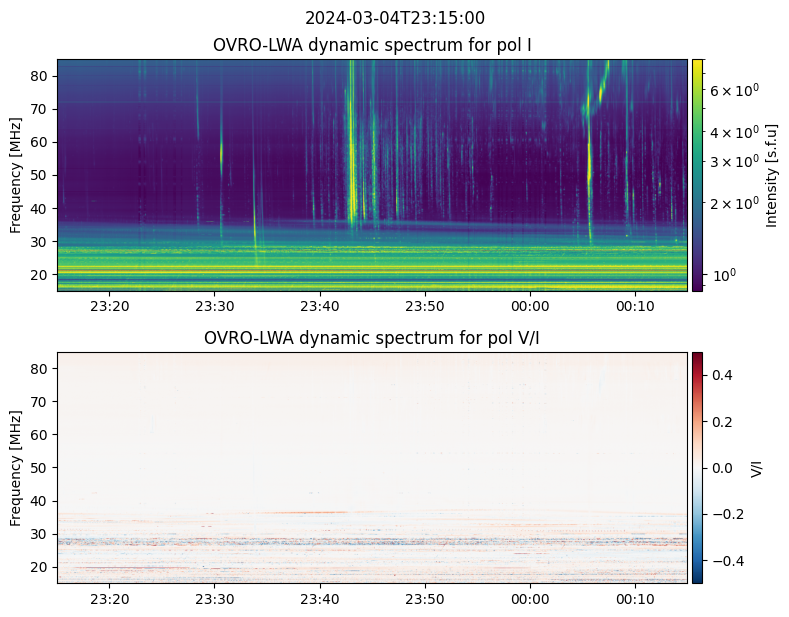
Task: Click the 00:00 time tick on the bottom plot
Action: tap(530, 598)
